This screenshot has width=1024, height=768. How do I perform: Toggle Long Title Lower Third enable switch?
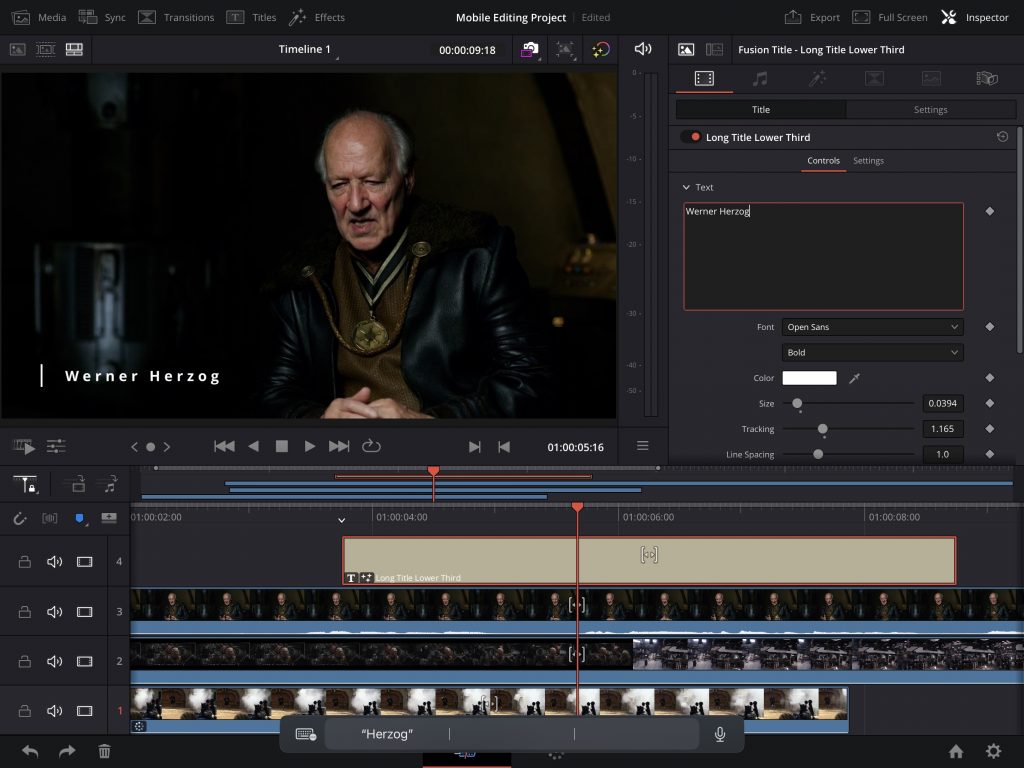pyautogui.click(x=690, y=137)
